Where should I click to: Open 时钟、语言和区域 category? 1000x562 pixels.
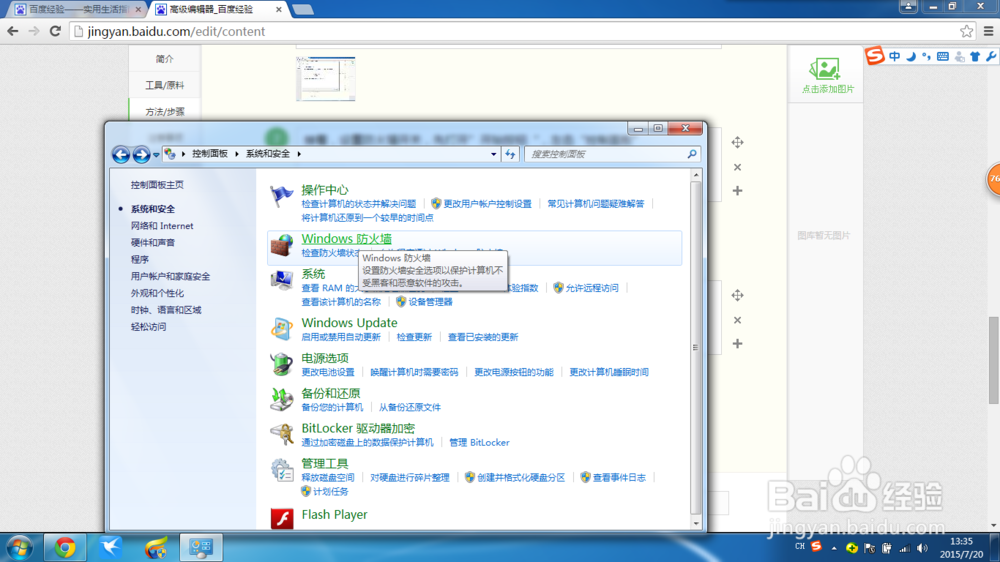(x=166, y=309)
